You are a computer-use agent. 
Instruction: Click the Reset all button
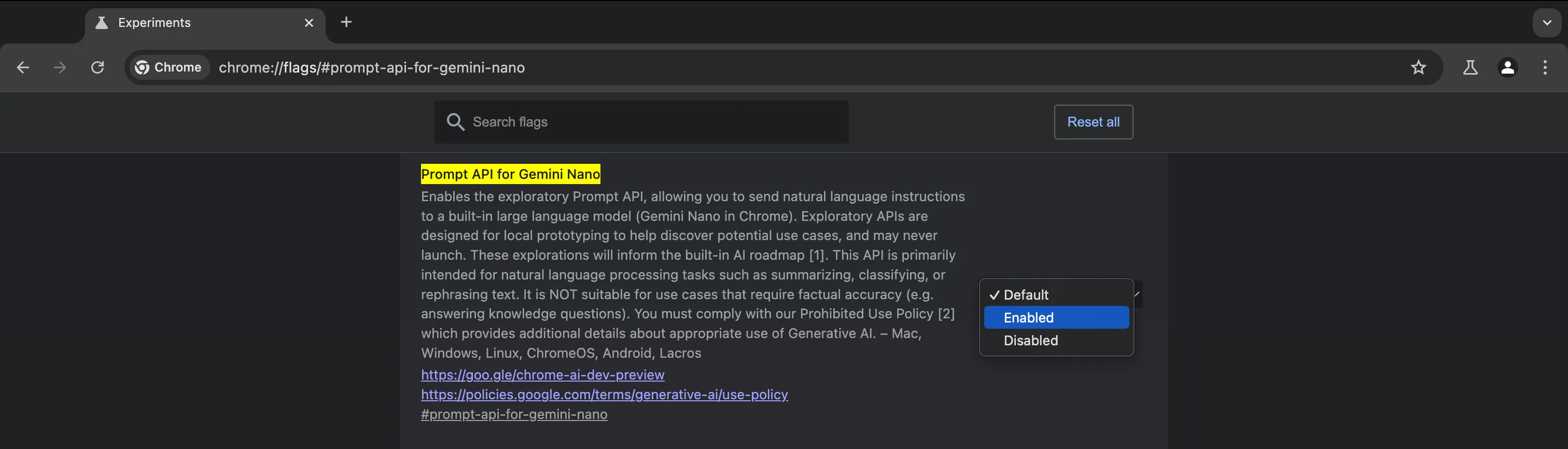coord(1093,122)
